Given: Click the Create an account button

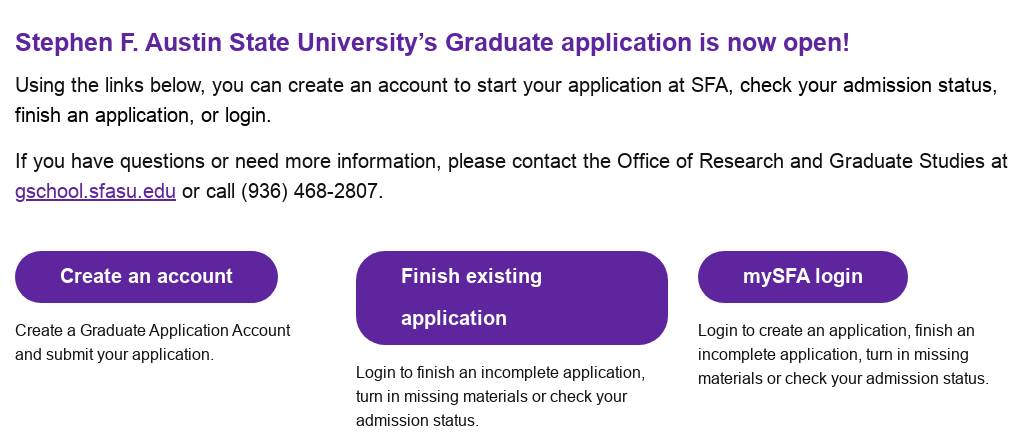Looking at the screenshot, I should (x=146, y=277).
